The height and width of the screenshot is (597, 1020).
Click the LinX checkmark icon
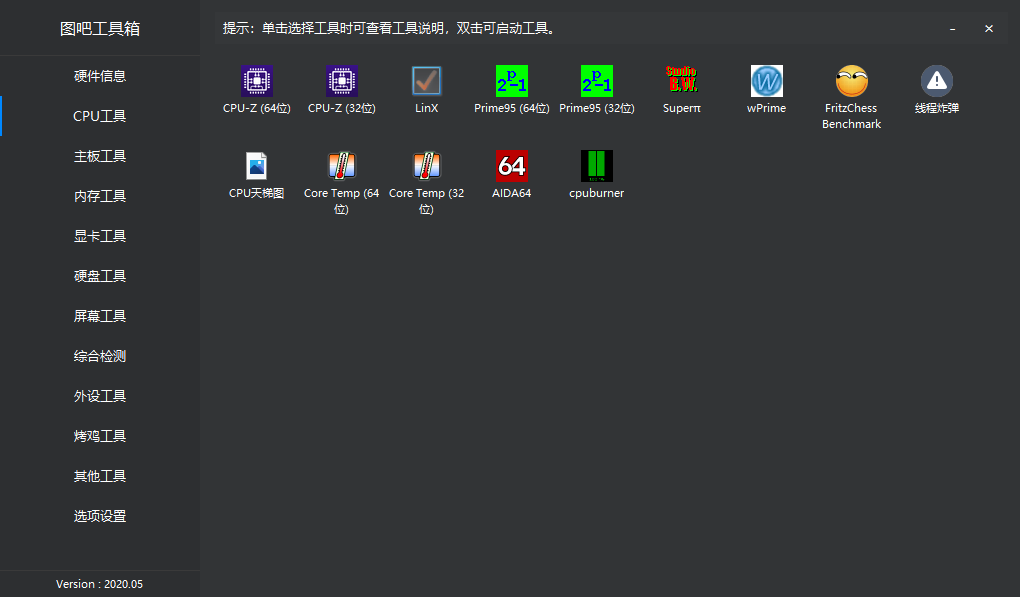click(x=427, y=81)
